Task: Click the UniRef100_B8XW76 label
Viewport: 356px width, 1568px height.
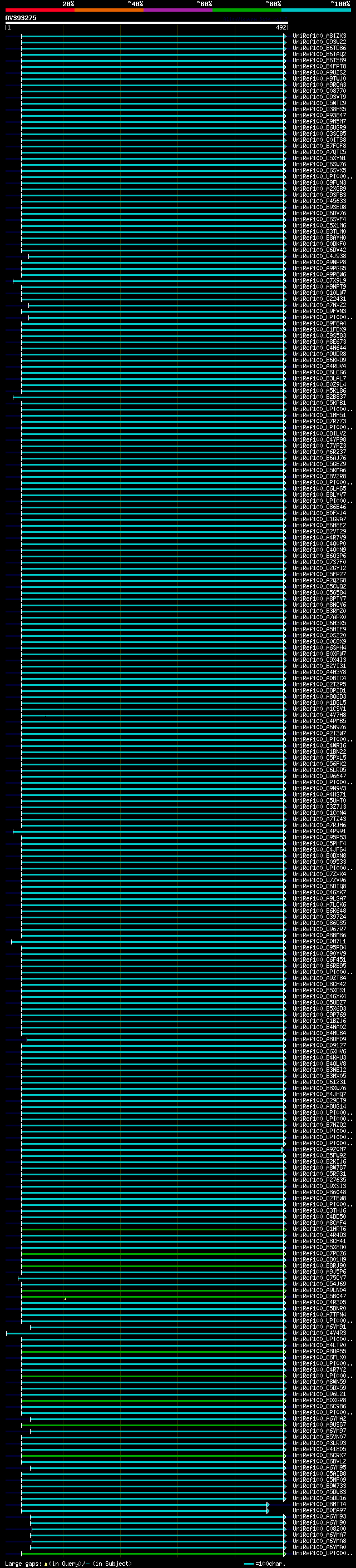Action: [319, 1088]
